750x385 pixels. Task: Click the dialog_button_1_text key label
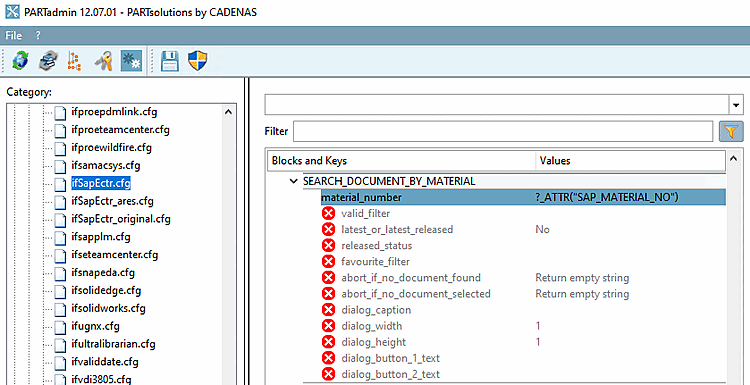(390, 358)
